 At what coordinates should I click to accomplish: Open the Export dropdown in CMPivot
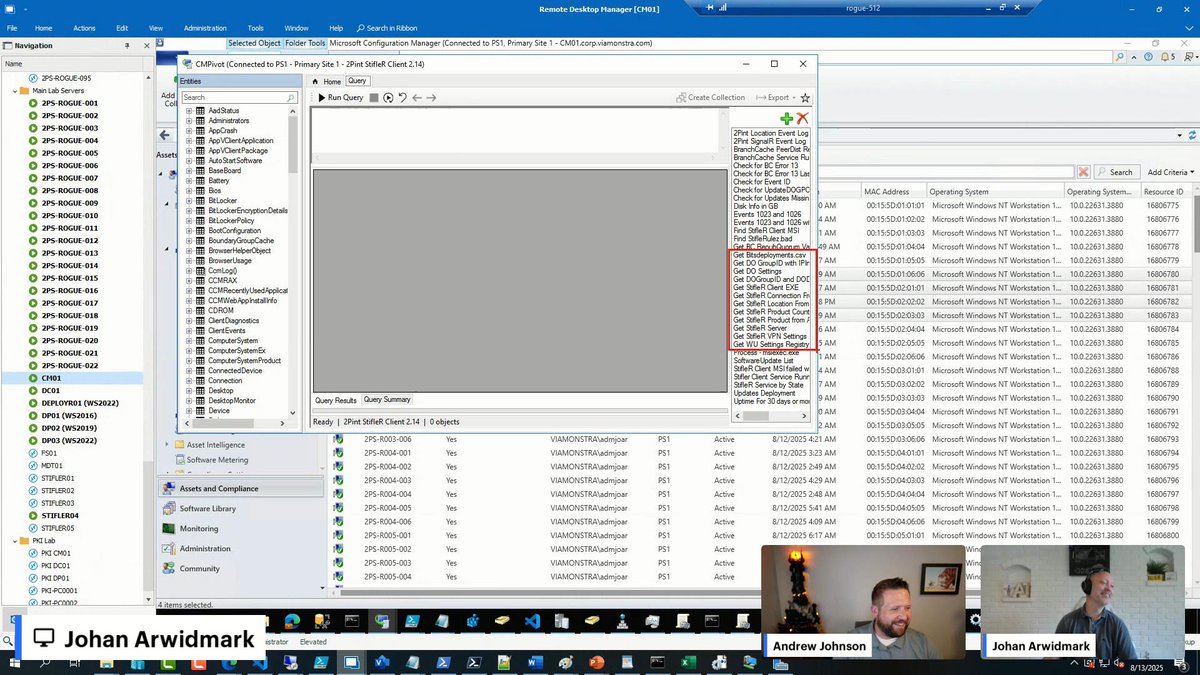(775, 98)
